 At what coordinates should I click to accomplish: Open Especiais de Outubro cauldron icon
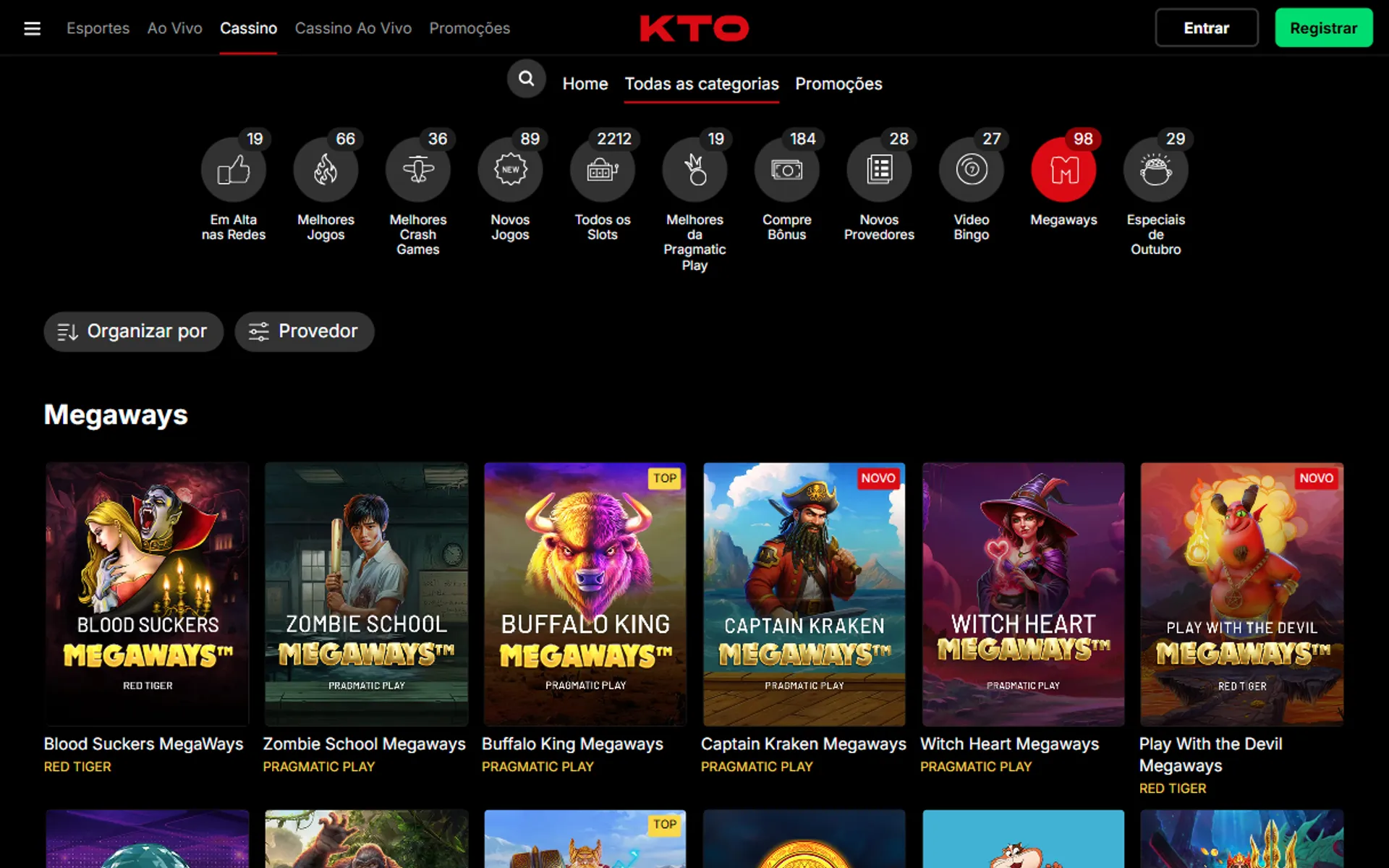click(1155, 170)
